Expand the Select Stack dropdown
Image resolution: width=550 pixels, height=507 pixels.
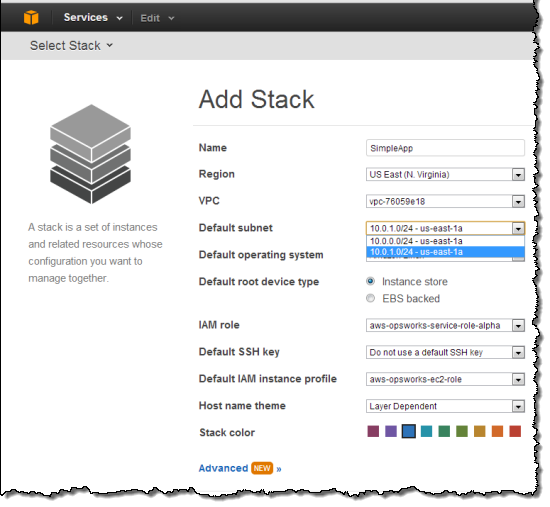[x=71, y=46]
